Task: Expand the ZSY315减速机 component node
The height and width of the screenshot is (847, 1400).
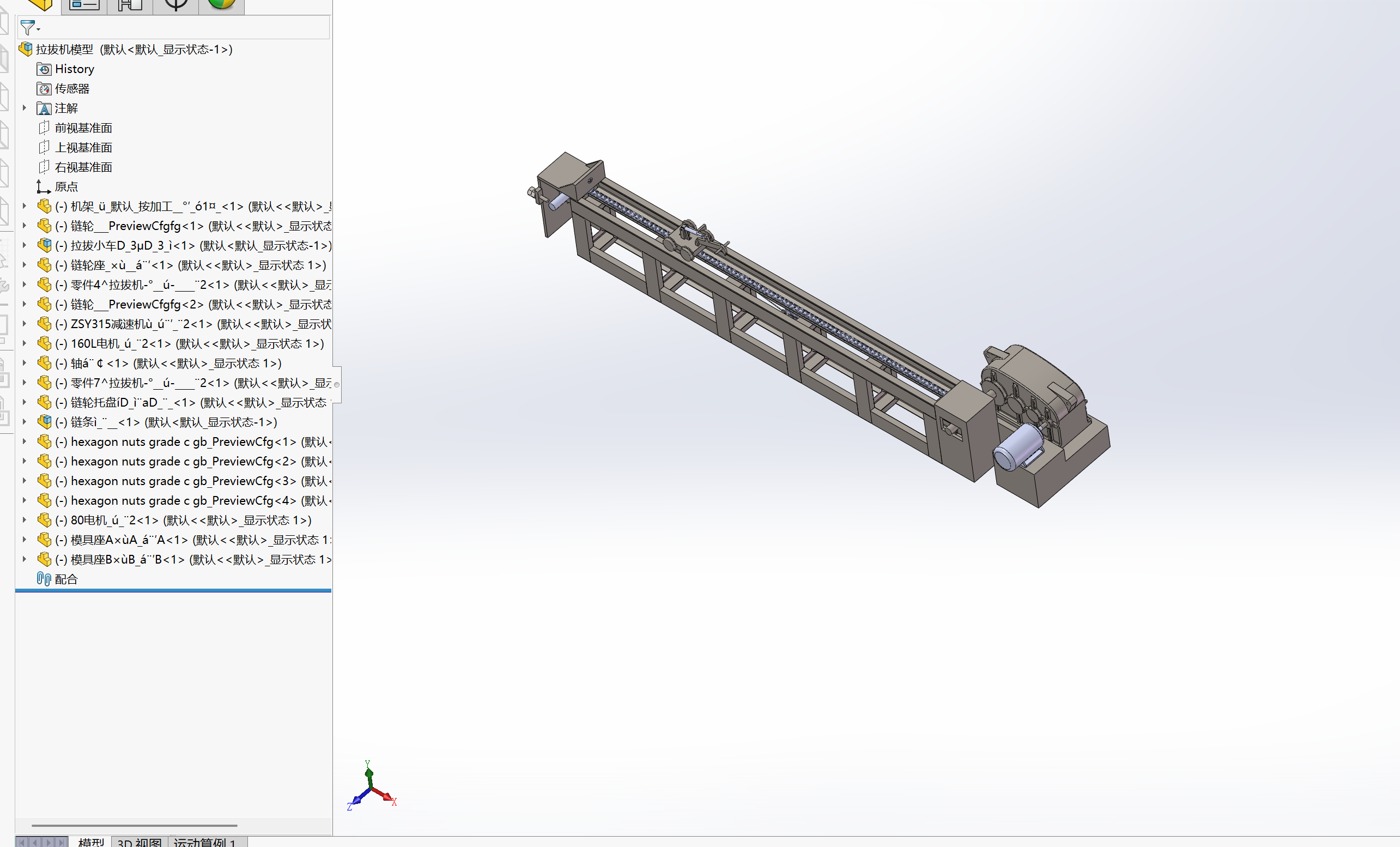Action: click(25, 324)
